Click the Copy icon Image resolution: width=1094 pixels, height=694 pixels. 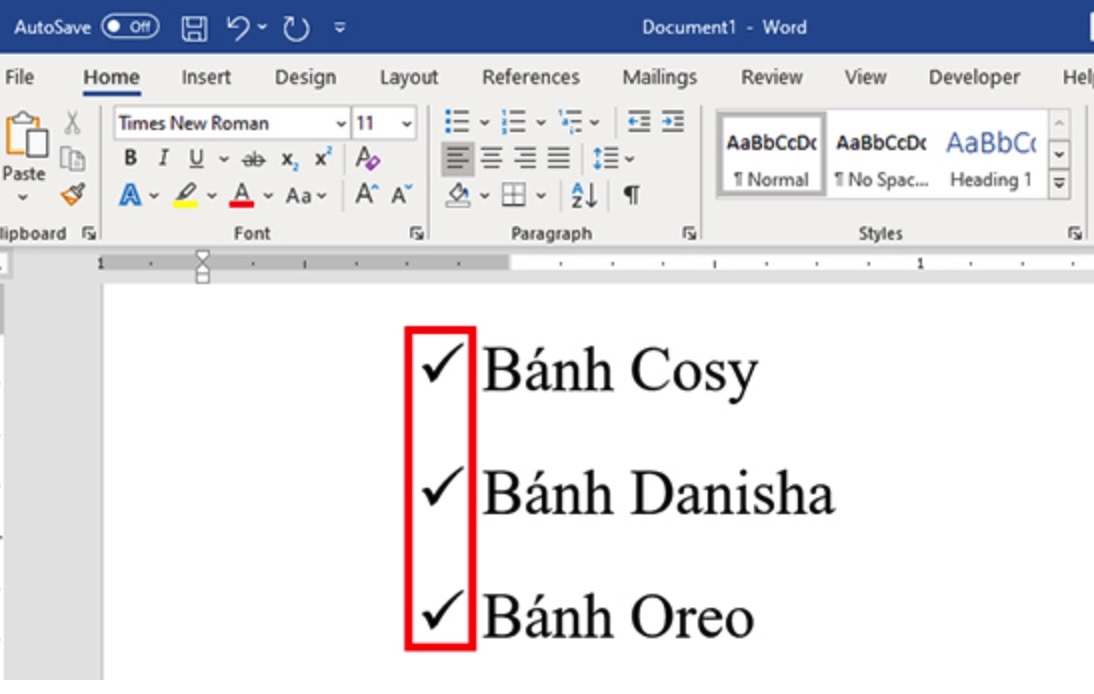(x=72, y=159)
